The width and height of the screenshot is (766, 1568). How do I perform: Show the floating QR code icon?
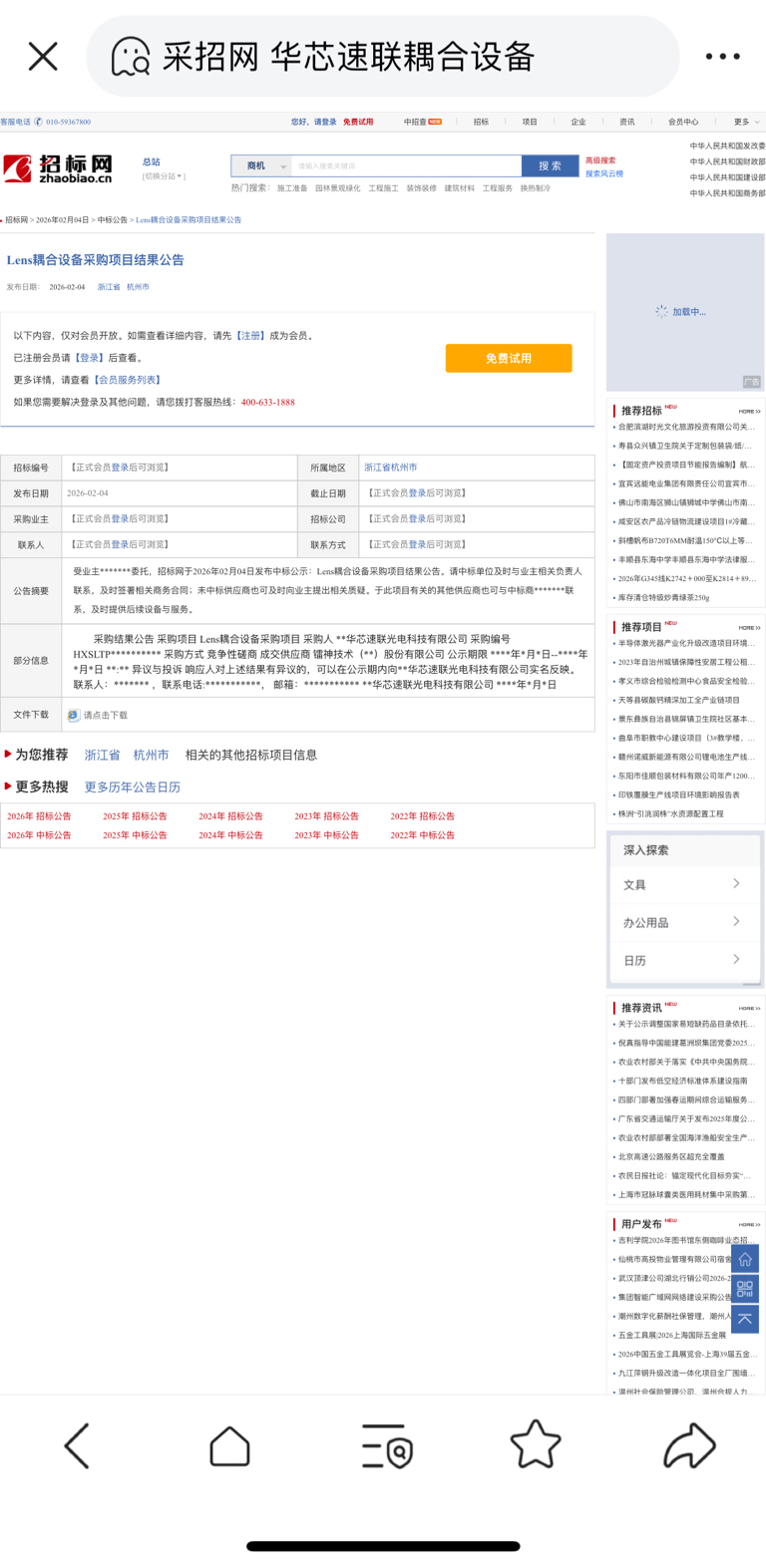pyautogui.click(x=745, y=1288)
